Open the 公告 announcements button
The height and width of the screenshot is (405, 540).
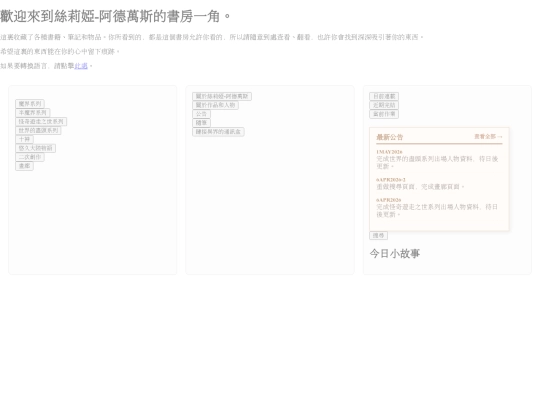[x=201, y=114]
